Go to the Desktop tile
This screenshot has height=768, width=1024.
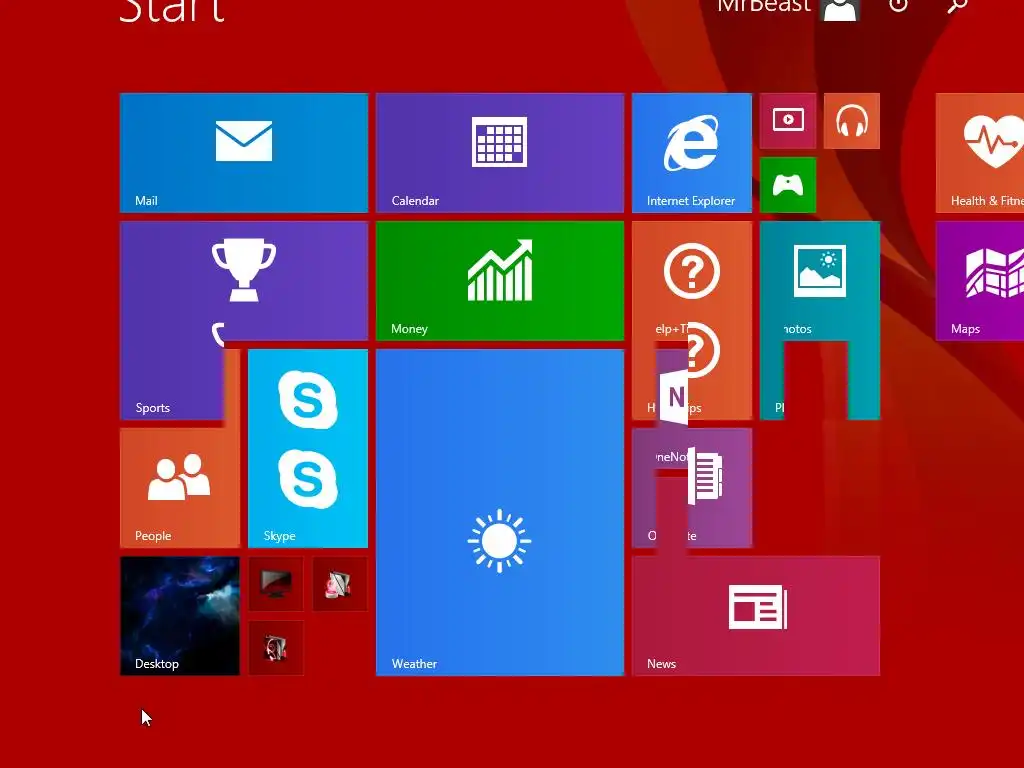(x=180, y=616)
